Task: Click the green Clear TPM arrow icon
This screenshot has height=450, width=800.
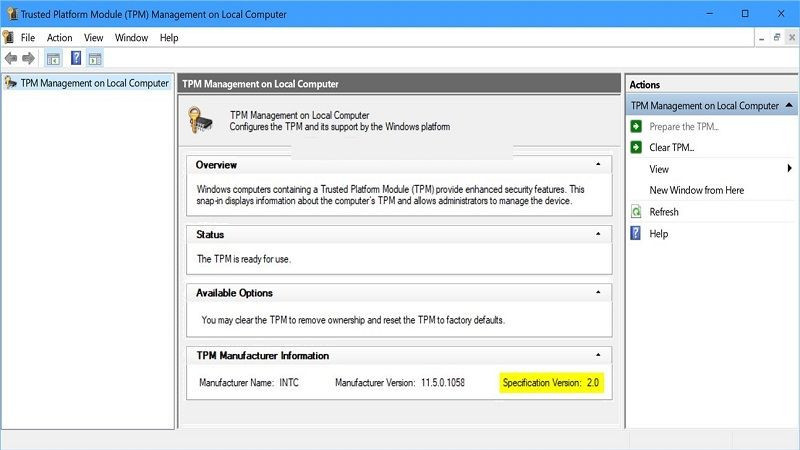Action: pyautogui.click(x=636, y=147)
